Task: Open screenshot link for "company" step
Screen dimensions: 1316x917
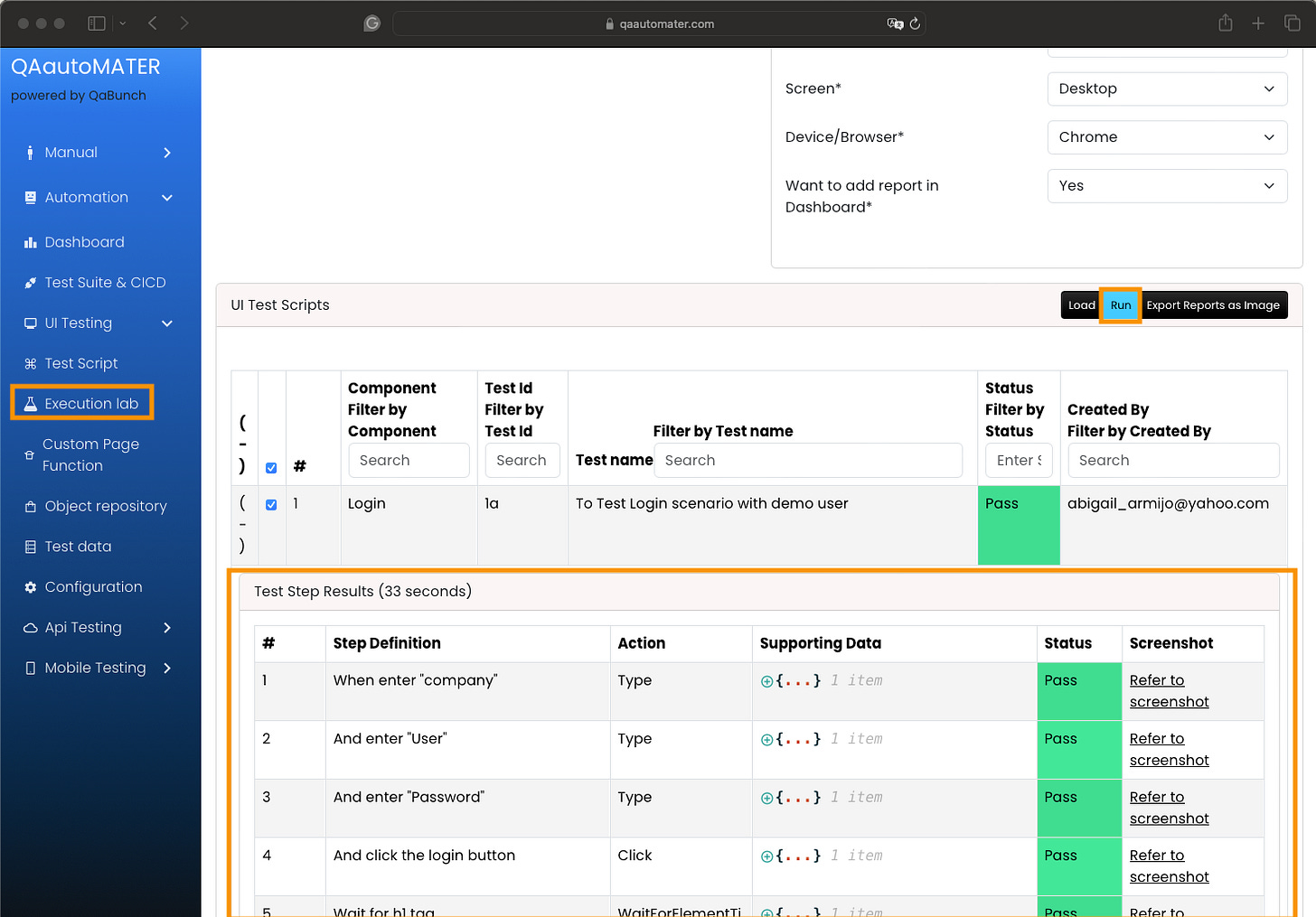Action: [x=1169, y=691]
